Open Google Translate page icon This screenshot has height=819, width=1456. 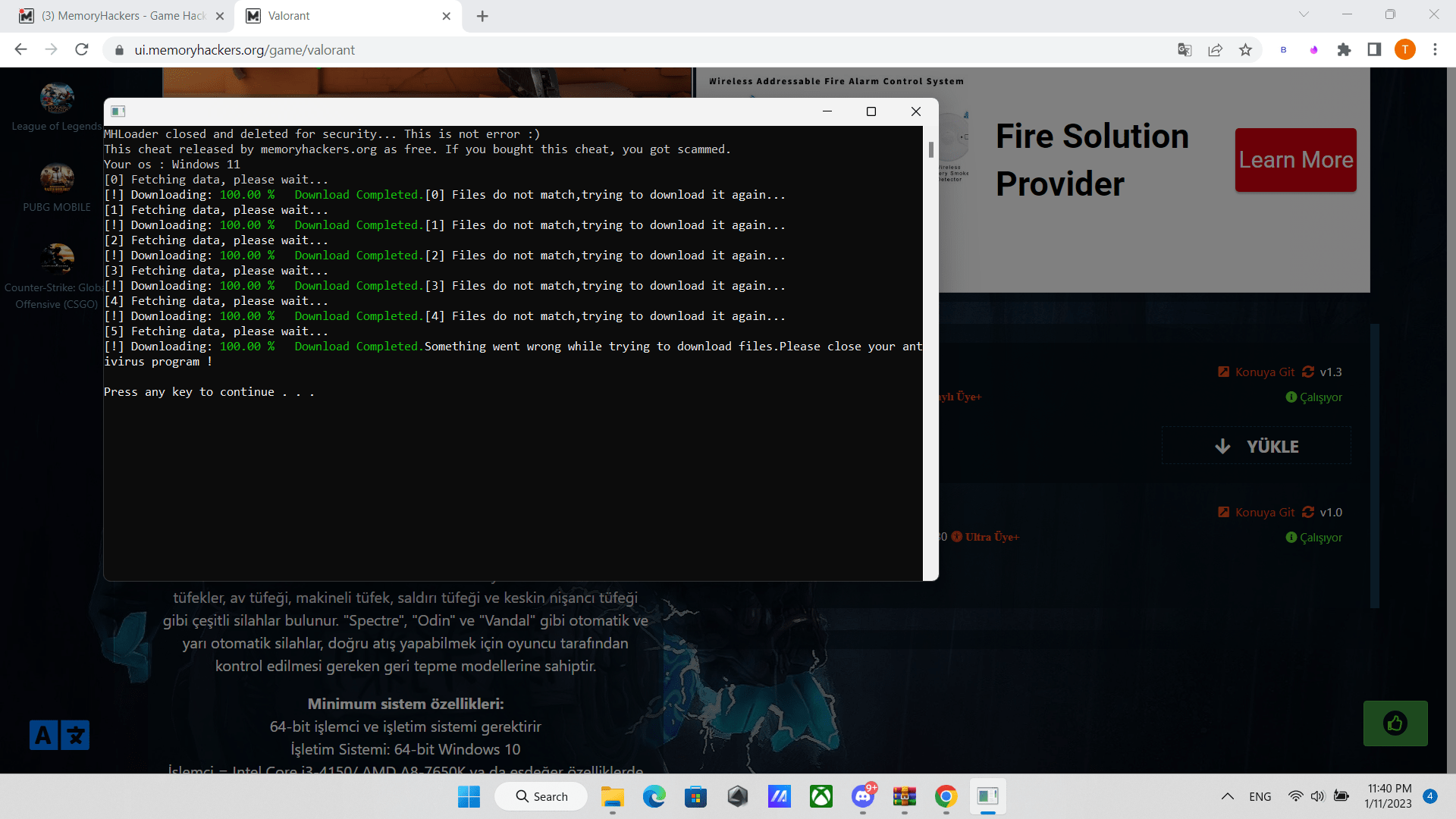(x=1185, y=50)
